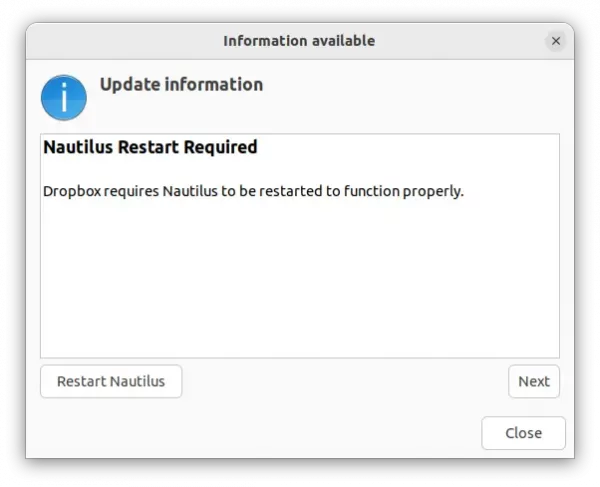The width and height of the screenshot is (600, 487).
Task: Dismiss the dialog using the Close button
Action: pos(523,433)
